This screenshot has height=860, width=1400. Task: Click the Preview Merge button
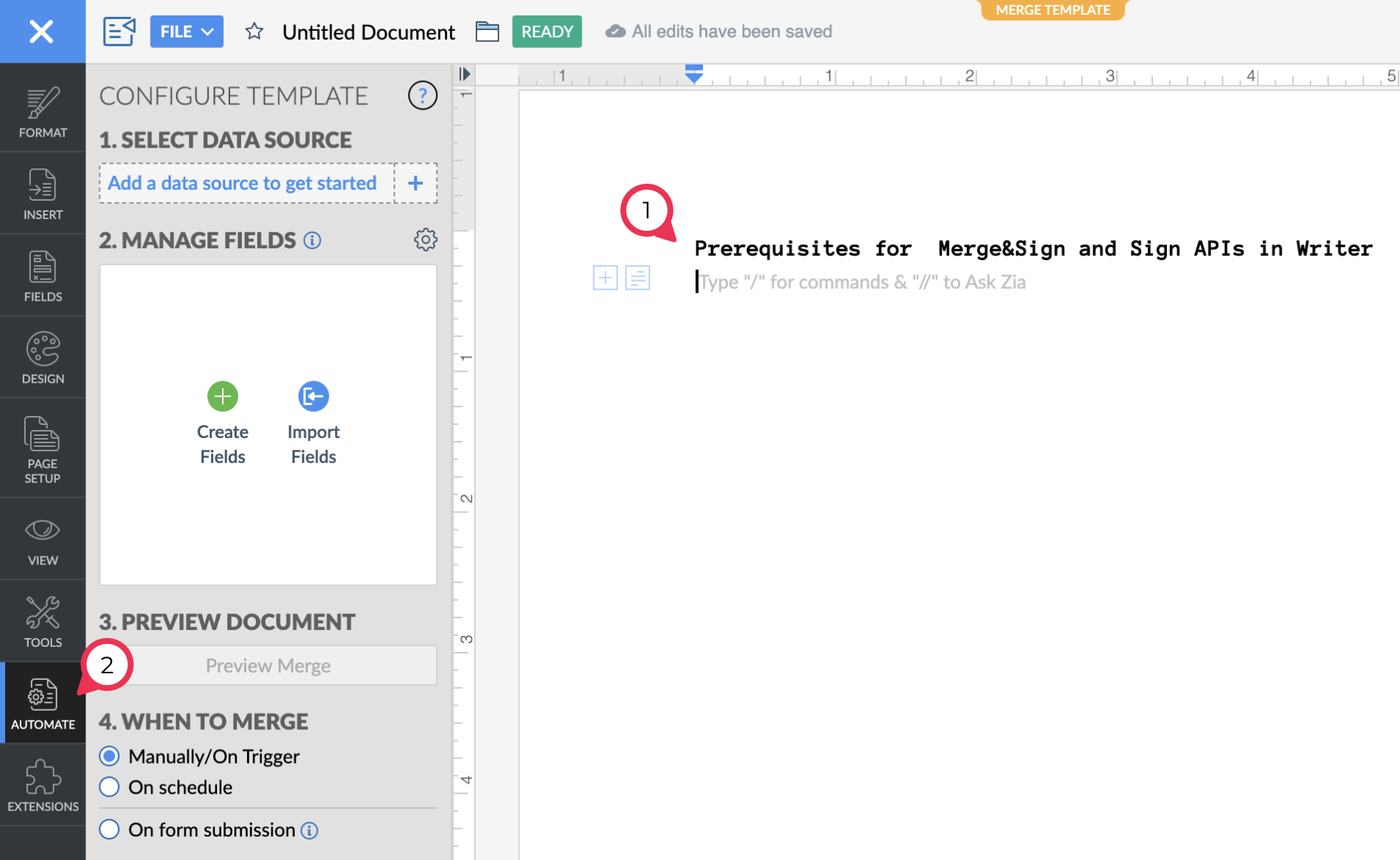coord(268,665)
